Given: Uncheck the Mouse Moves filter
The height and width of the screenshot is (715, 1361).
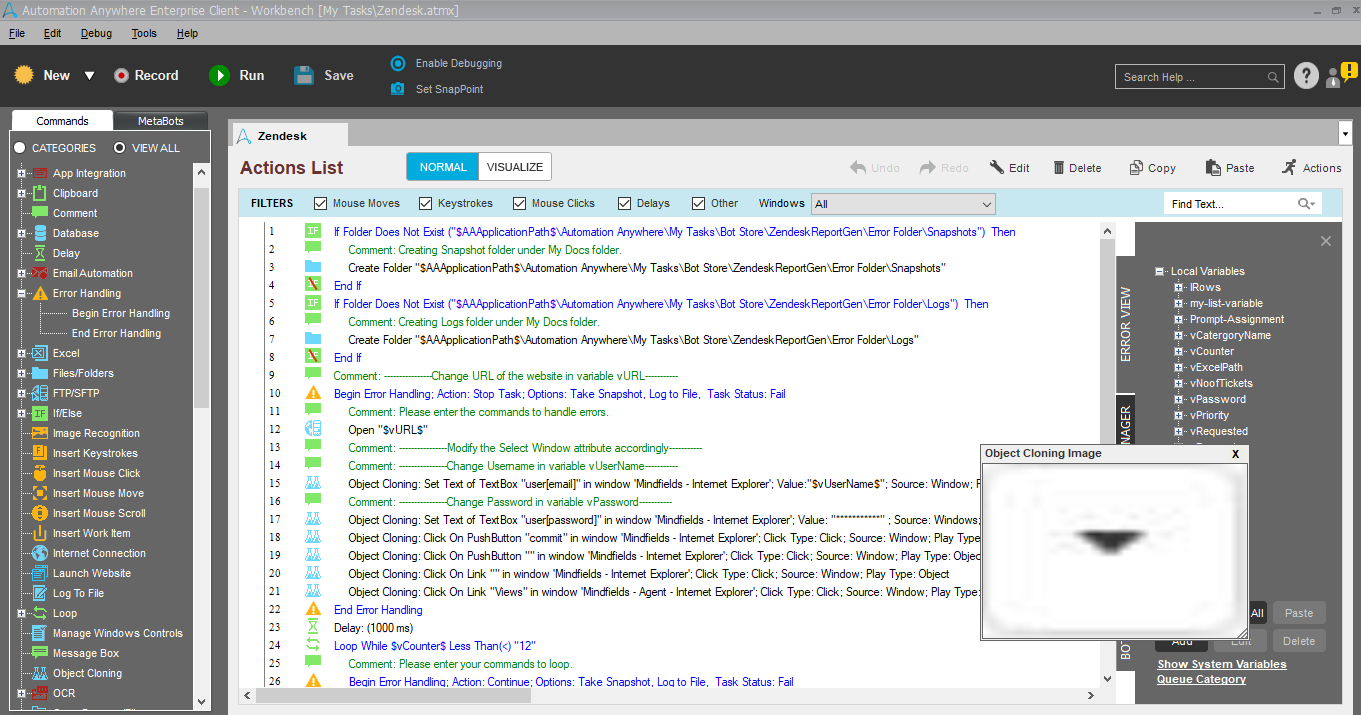Looking at the screenshot, I should pos(321,203).
